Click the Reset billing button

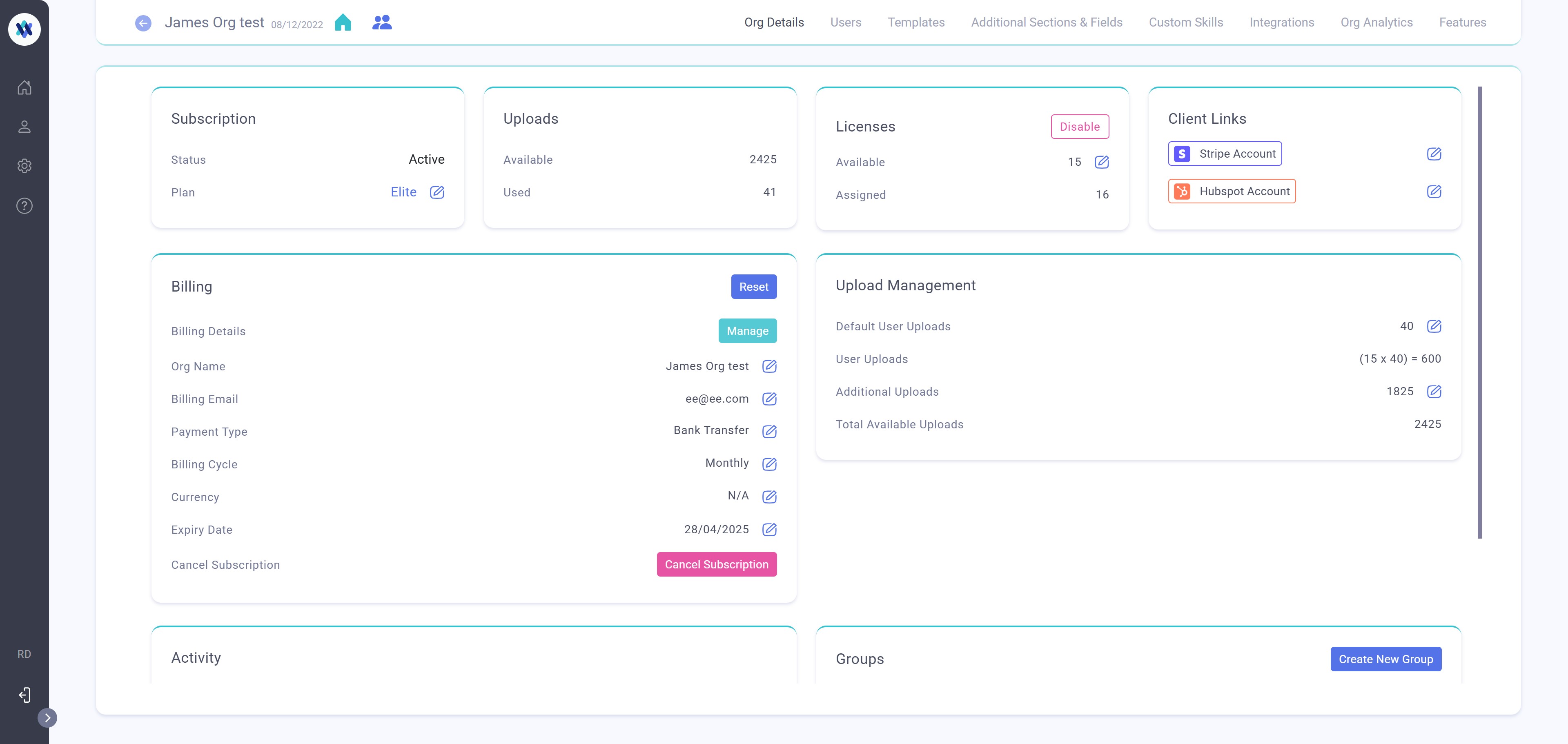pyautogui.click(x=753, y=287)
